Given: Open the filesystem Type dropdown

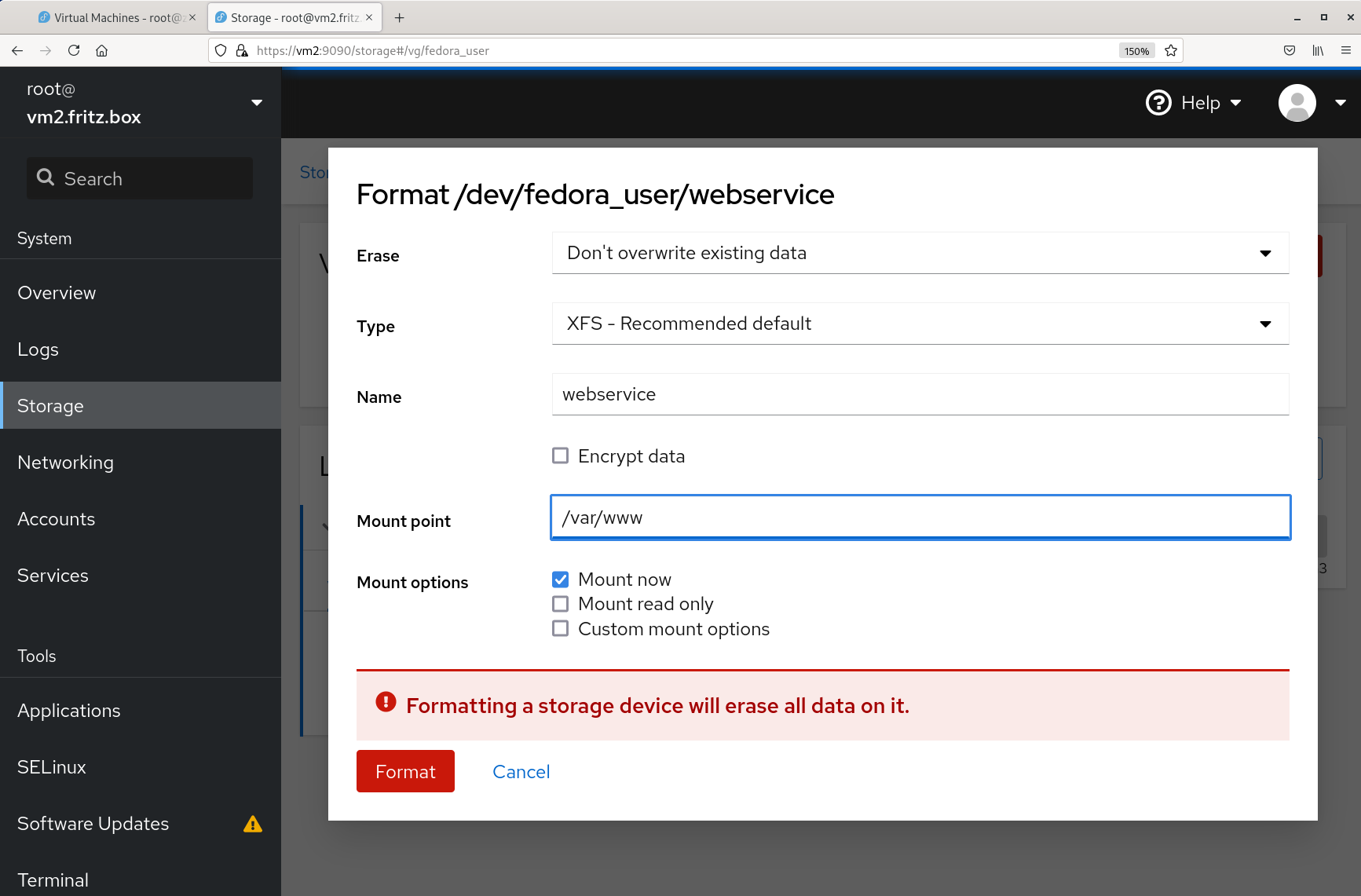Looking at the screenshot, I should click(920, 324).
